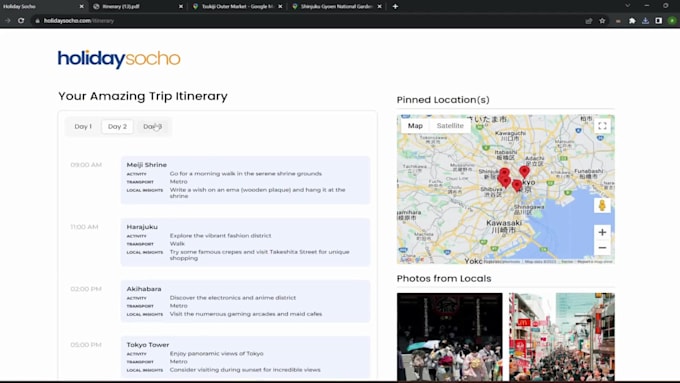Click the 09:00 AM time label

coord(86,165)
